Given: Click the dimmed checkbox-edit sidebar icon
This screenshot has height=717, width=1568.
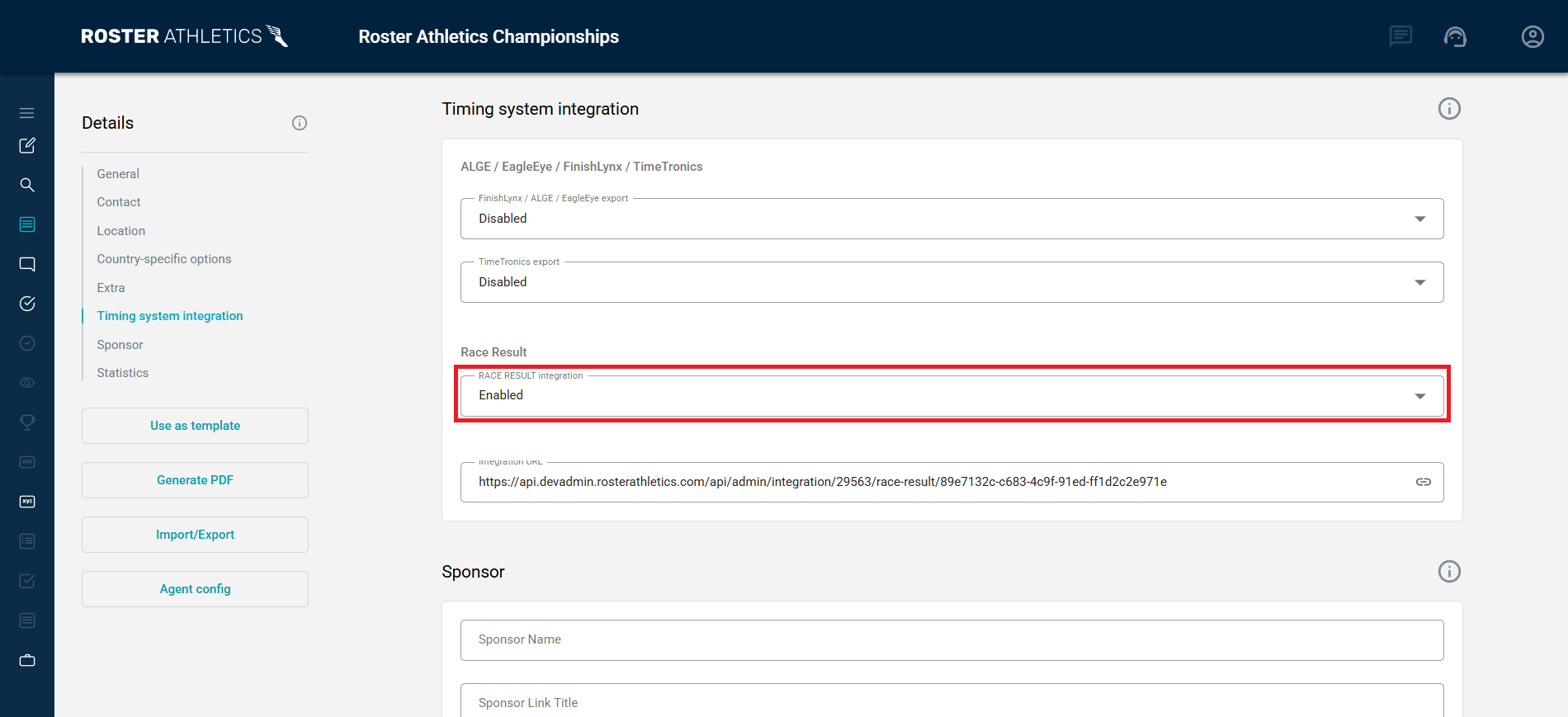Looking at the screenshot, I should (x=27, y=581).
